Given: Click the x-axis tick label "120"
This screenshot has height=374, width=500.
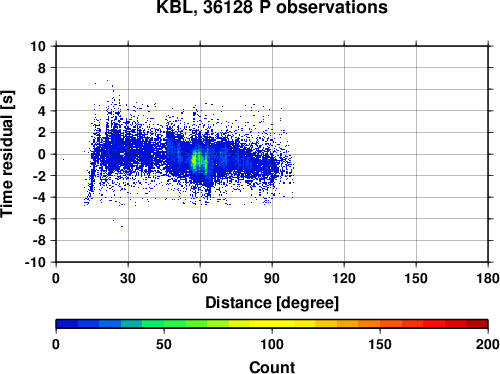Looking at the screenshot, I should pyautogui.click(x=344, y=278).
